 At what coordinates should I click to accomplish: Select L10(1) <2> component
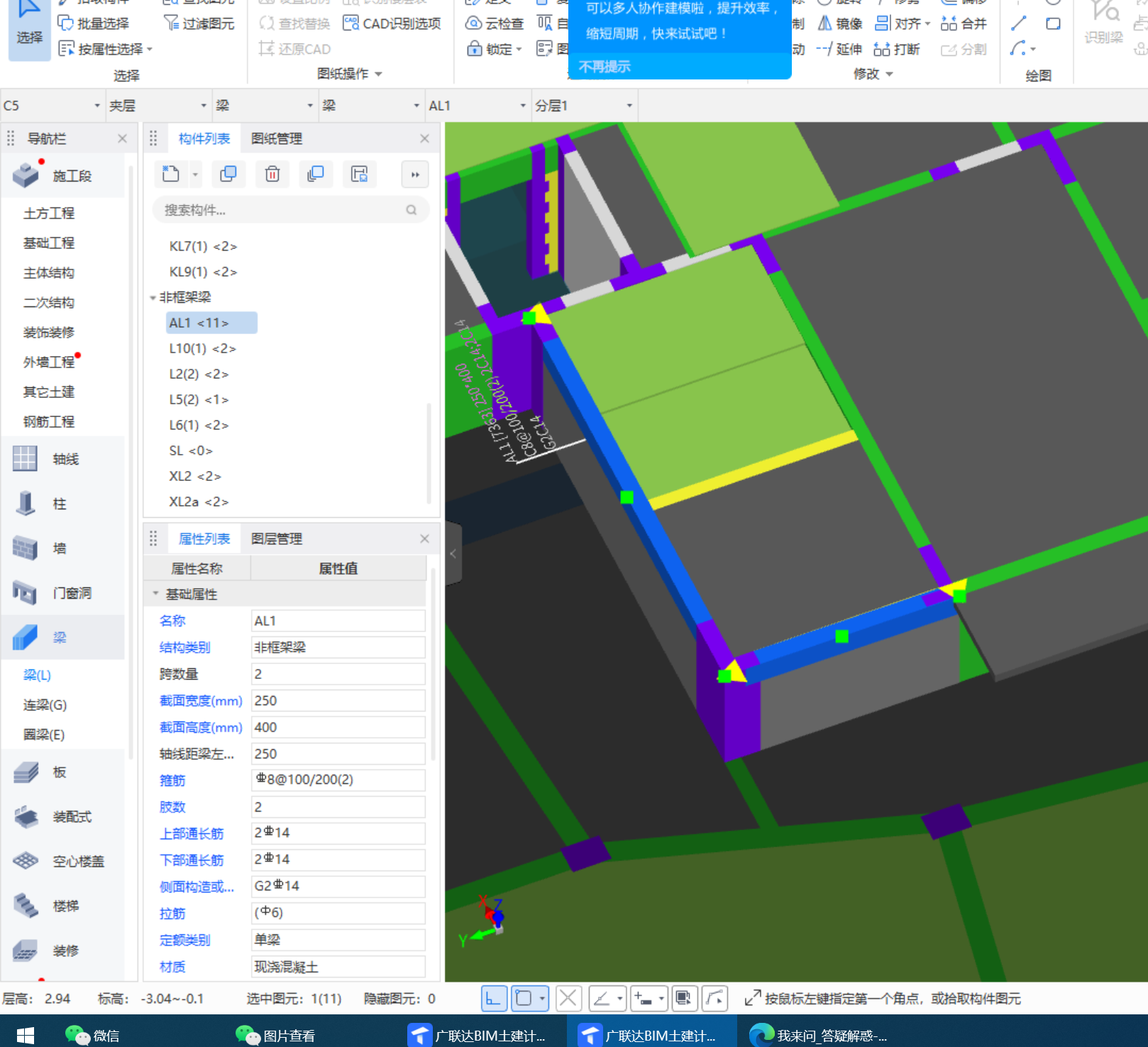coord(202,348)
